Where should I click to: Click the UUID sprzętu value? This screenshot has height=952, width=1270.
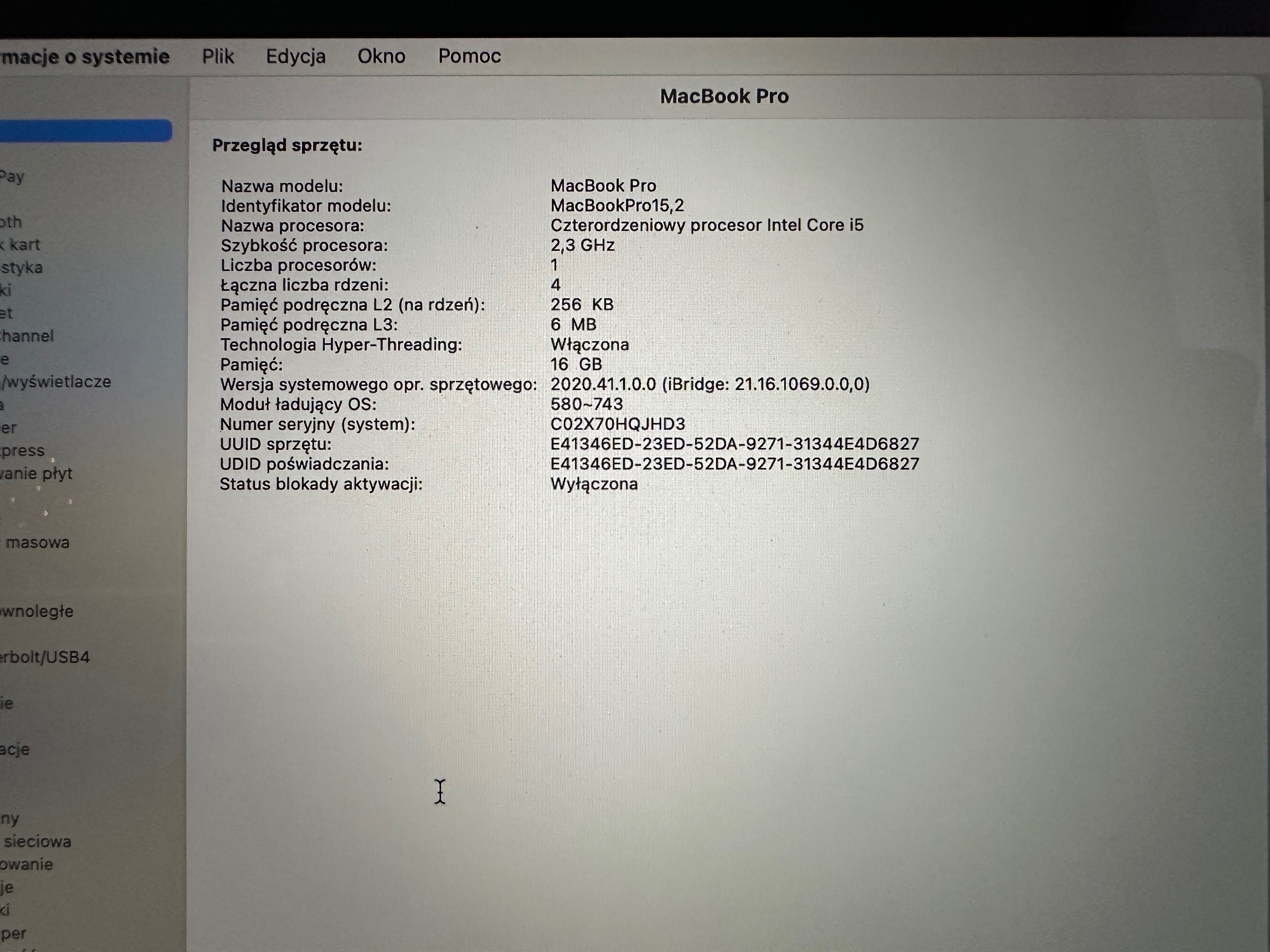point(735,444)
